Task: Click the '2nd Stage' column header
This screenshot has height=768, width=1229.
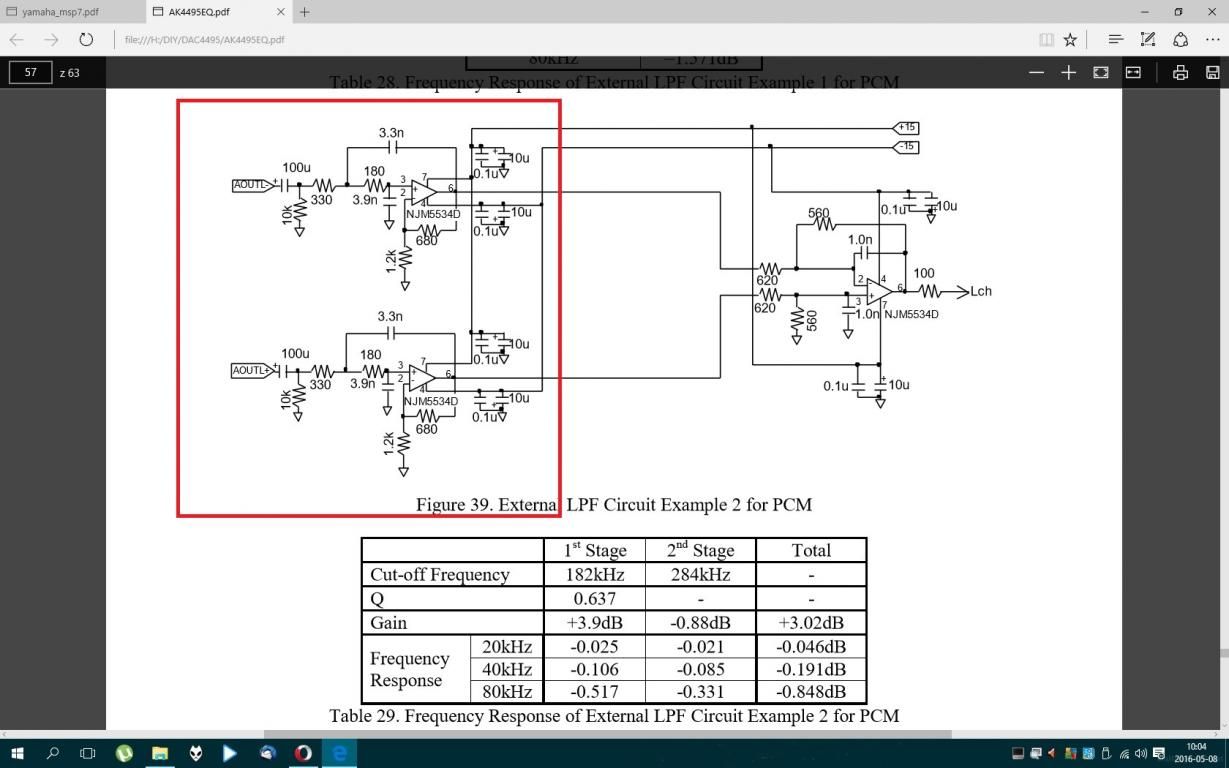Action: pyautogui.click(x=700, y=549)
